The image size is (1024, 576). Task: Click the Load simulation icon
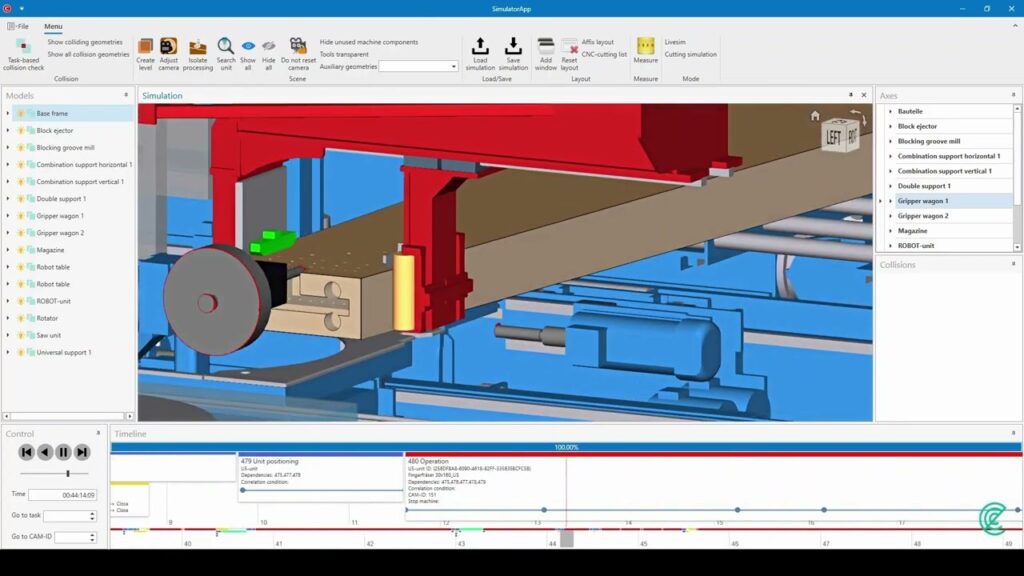pyautogui.click(x=480, y=46)
